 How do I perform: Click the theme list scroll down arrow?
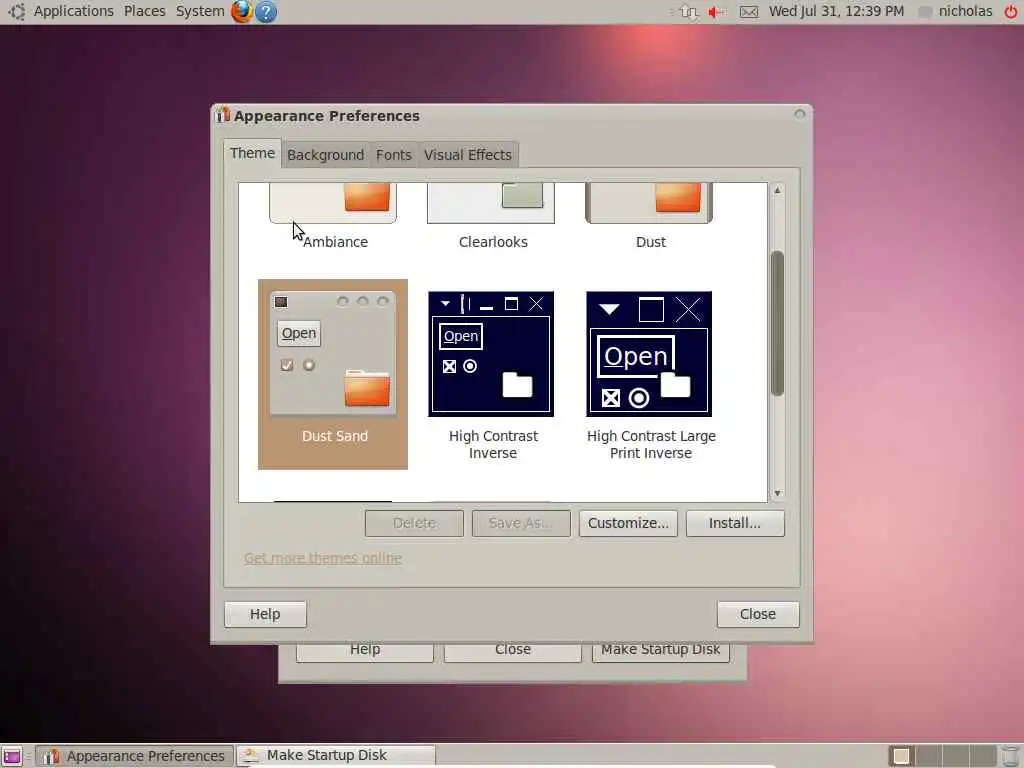777,494
